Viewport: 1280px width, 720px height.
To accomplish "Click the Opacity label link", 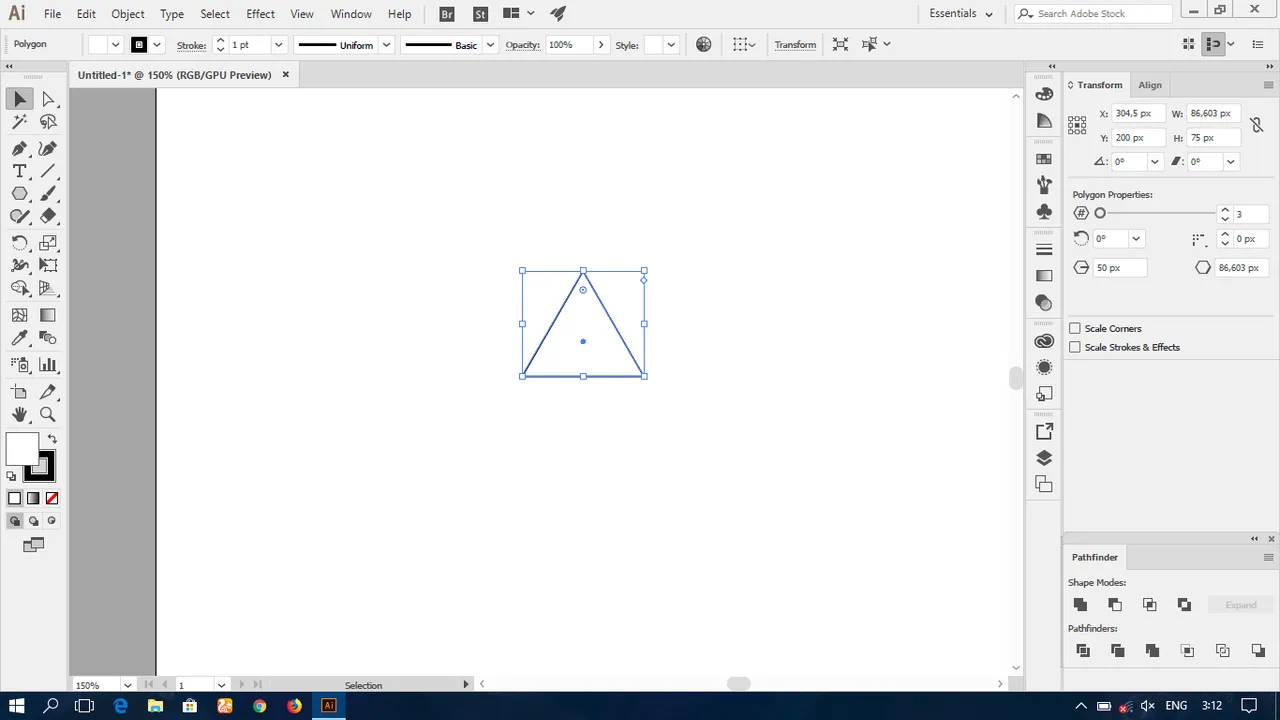I will (522, 45).
